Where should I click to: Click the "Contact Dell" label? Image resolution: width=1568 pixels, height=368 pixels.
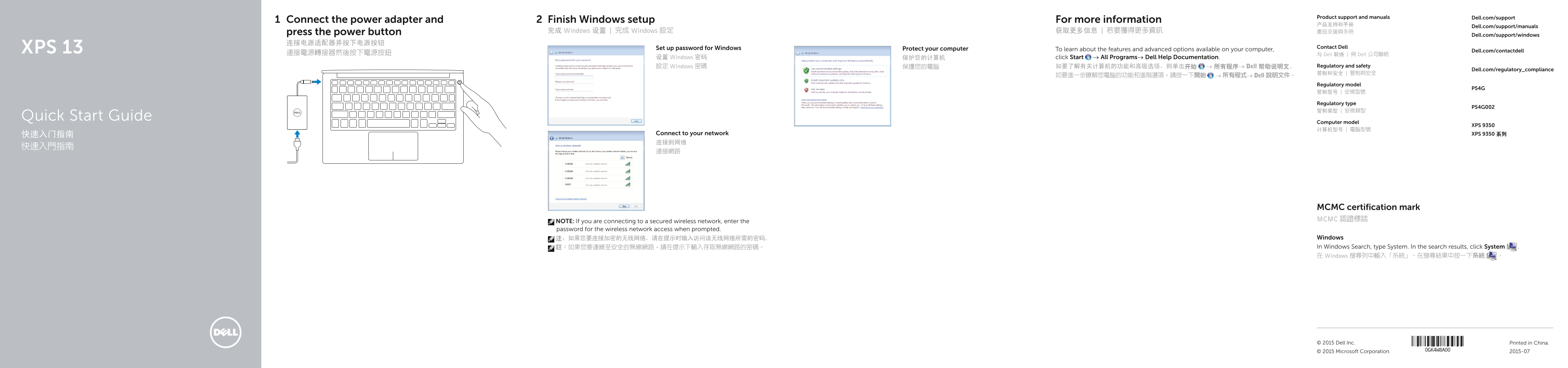click(1332, 47)
